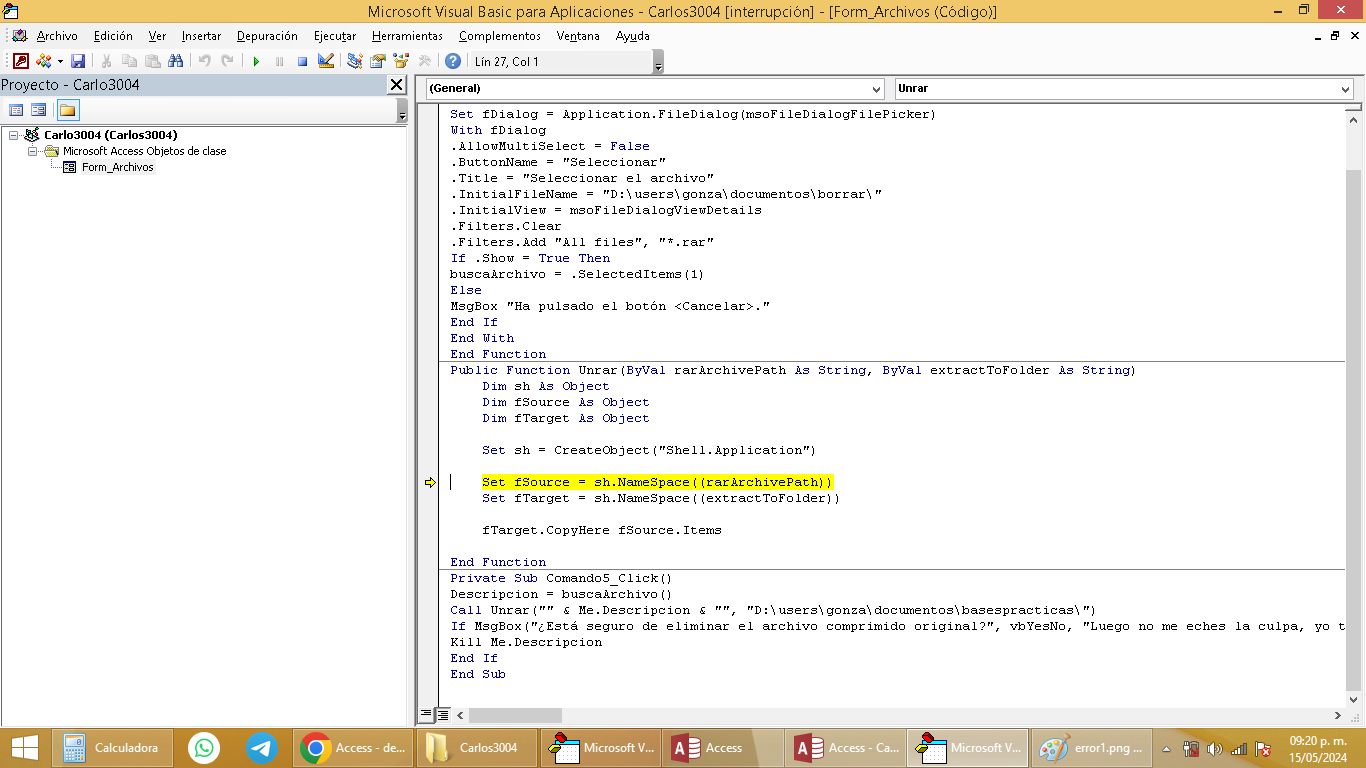The height and width of the screenshot is (768, 1366).
Task: Click the Insert Module icon
Action: coord(43,61)
